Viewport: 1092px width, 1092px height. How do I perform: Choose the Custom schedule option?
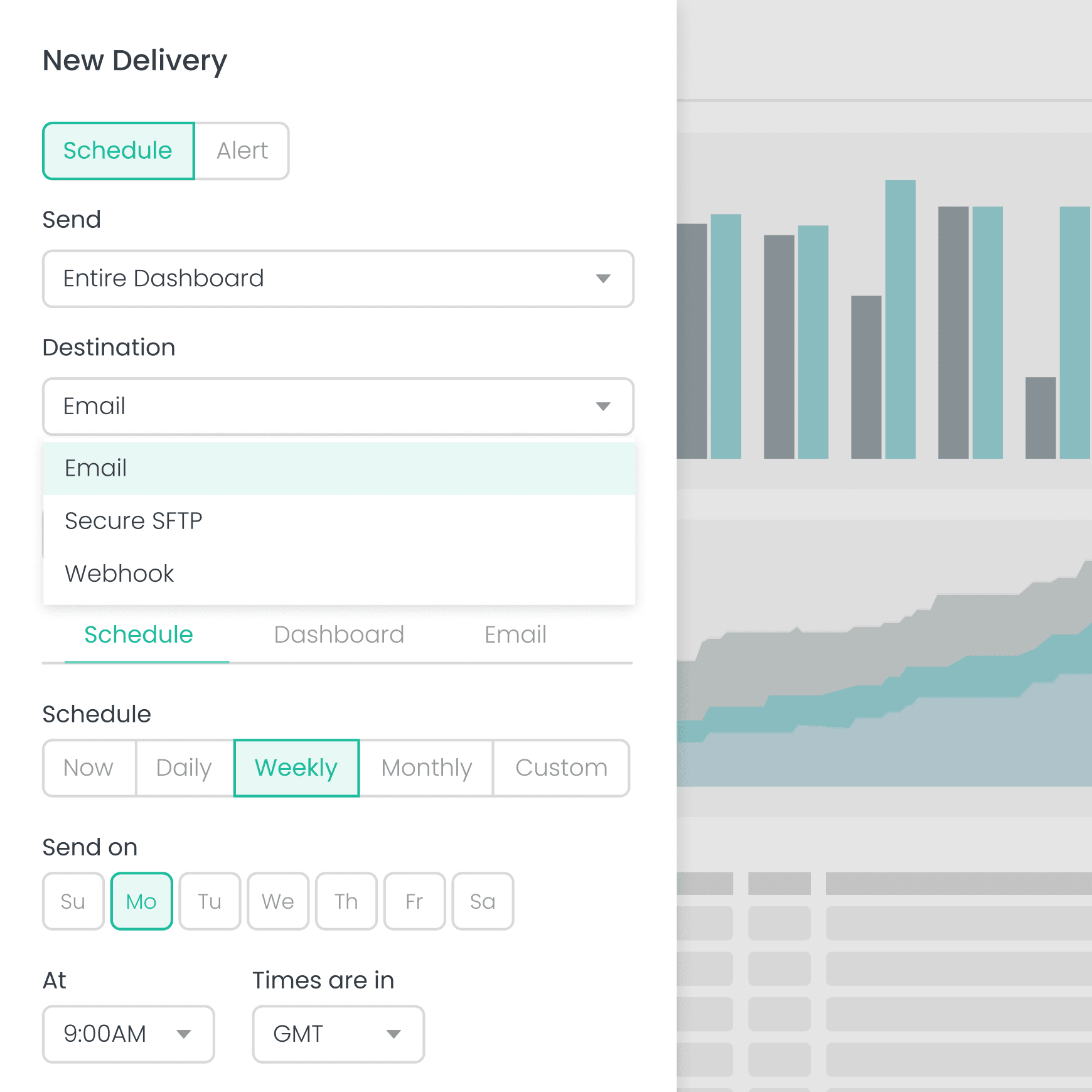(x=561, y=768)
